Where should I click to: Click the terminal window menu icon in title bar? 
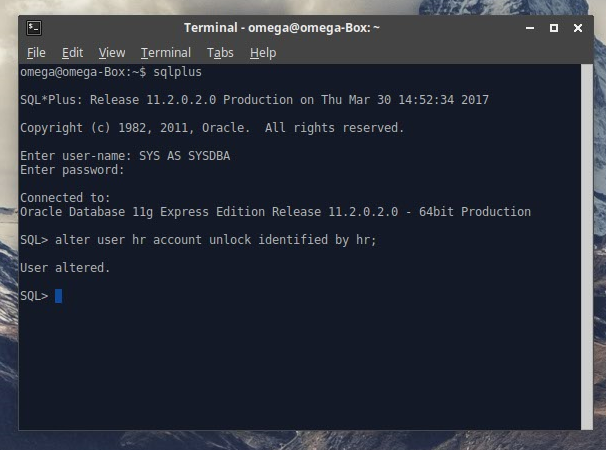pos(33,28)
